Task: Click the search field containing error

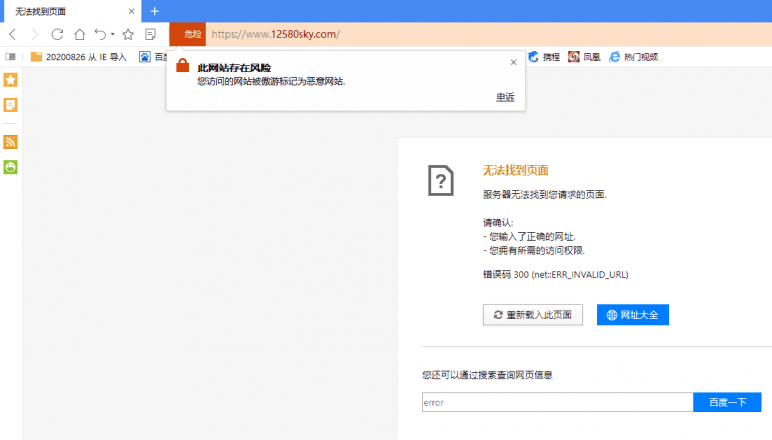Action: tap(557, 403)
